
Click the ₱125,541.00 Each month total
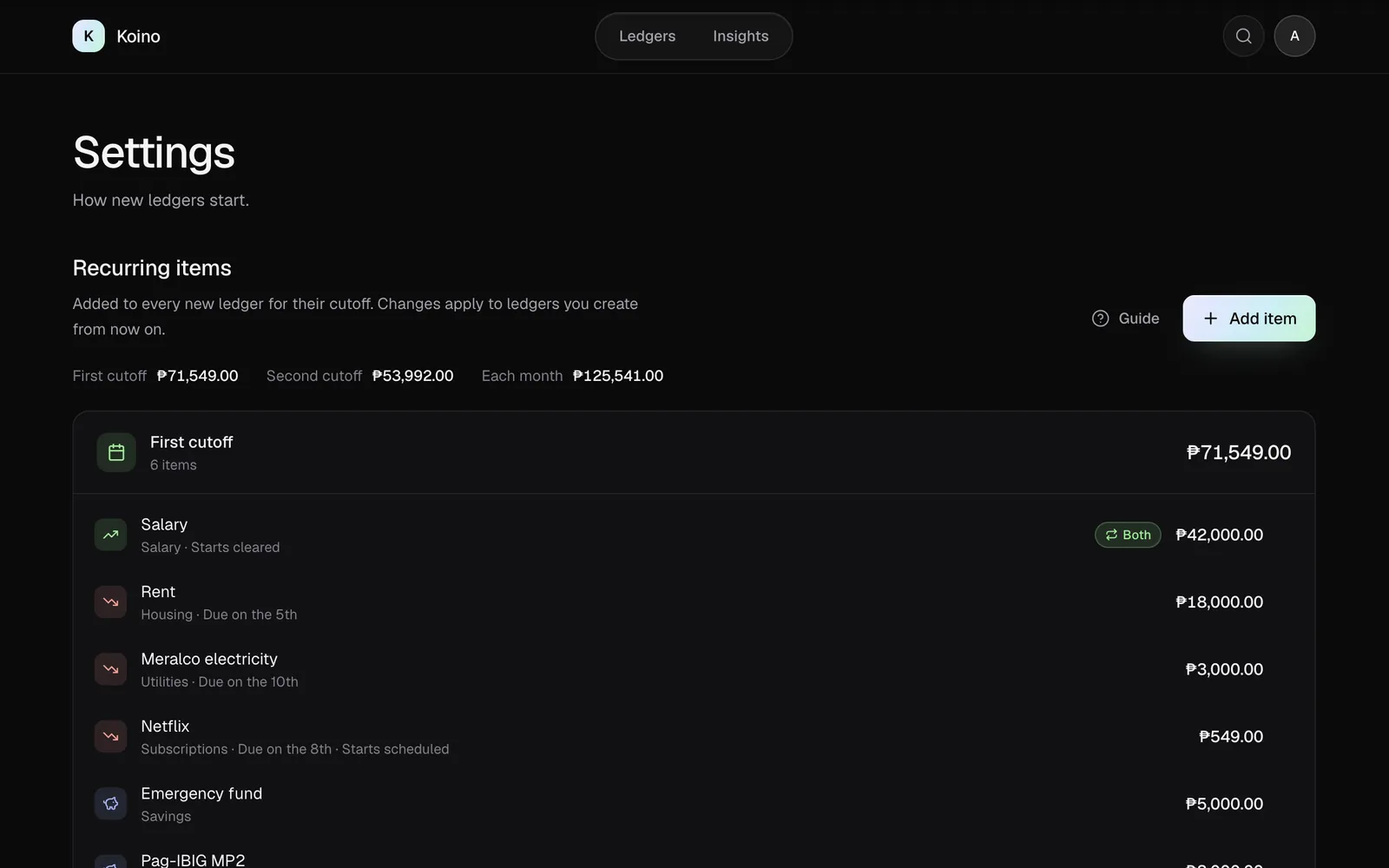click(618, 376)
